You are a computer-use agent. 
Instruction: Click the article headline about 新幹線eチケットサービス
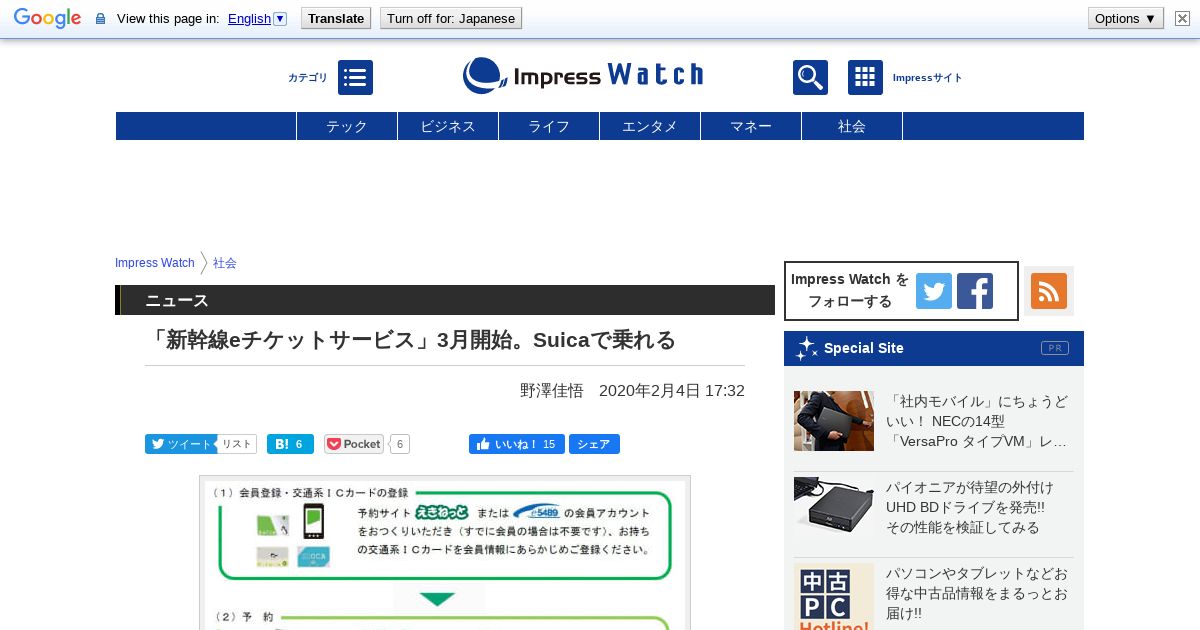click(x=410, y=340)
